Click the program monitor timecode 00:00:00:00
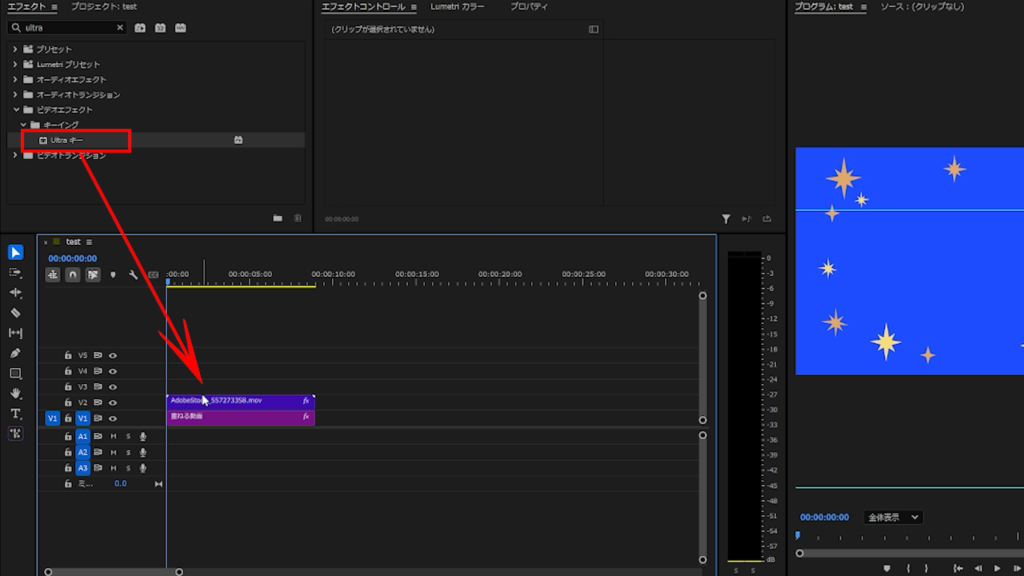The width and height of the screenshot is (1024, 576). pos(824,517)
